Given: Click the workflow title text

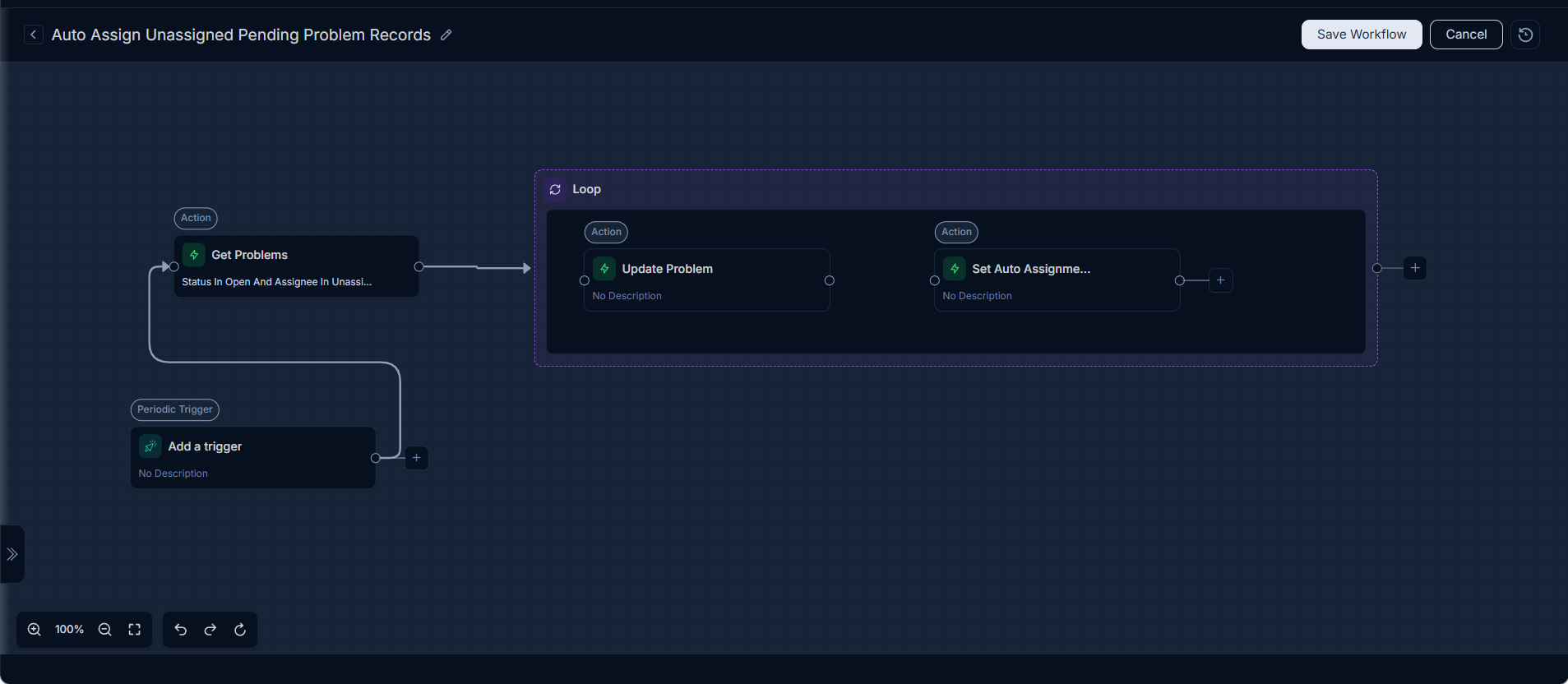Looking at the screenshot, I should tap(241, 35).
